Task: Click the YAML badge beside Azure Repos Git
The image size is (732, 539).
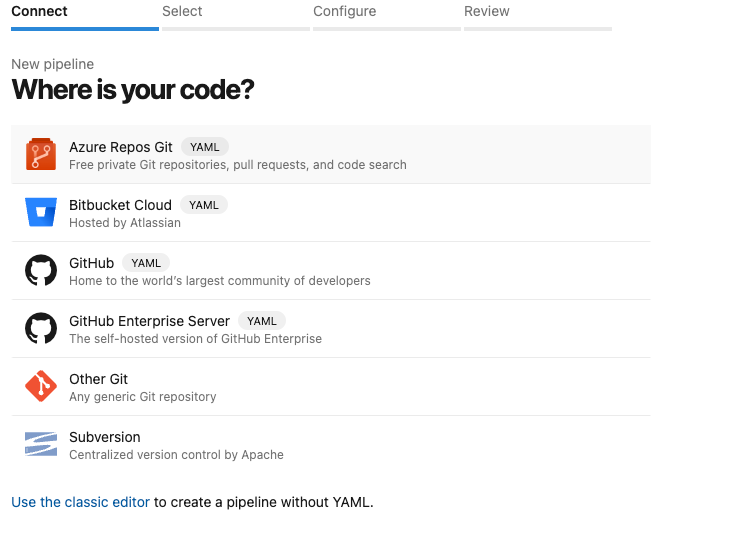Action: point(204,147)
